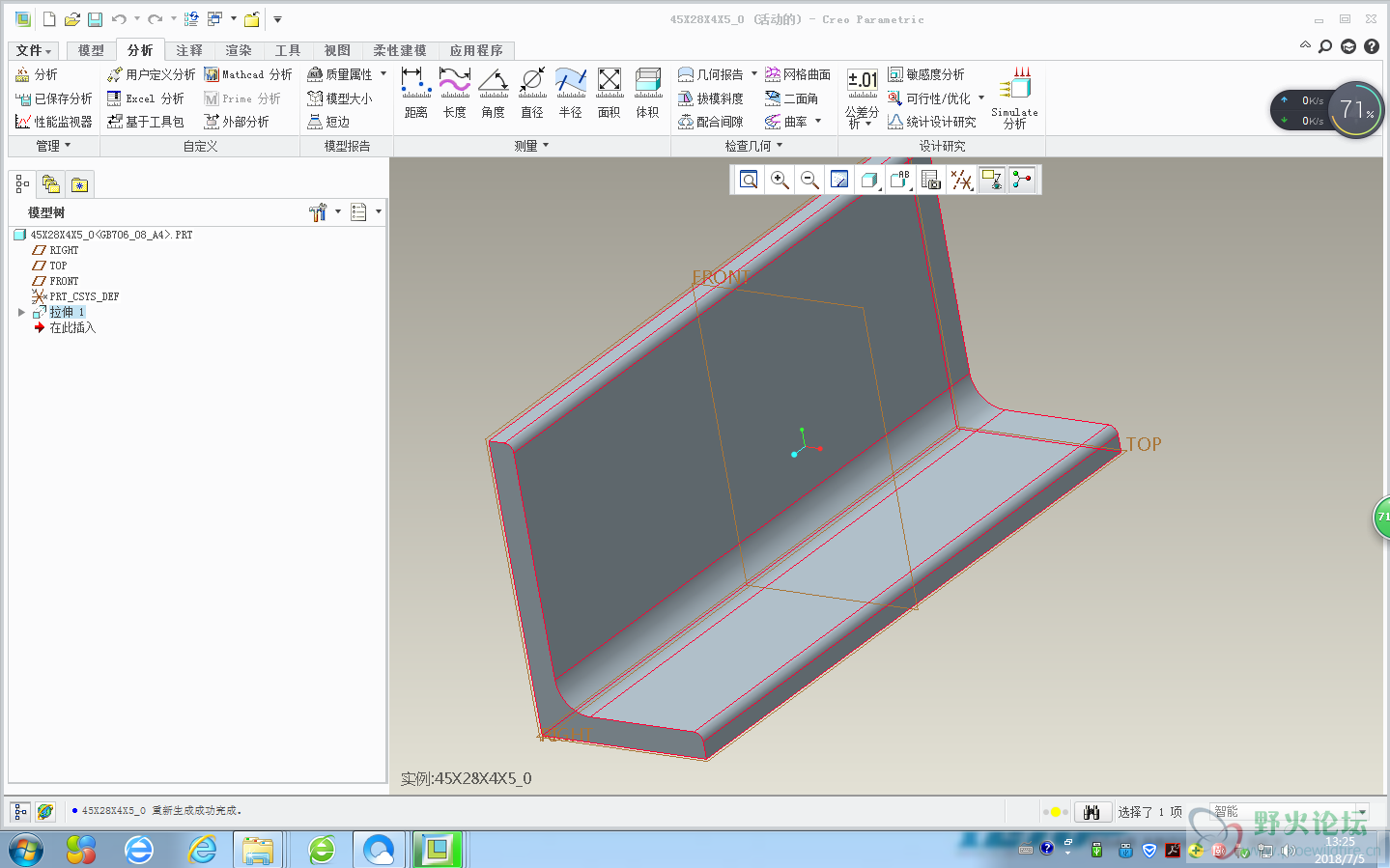Select the 直径 diameter measure tool

click(x=532, y=94)
